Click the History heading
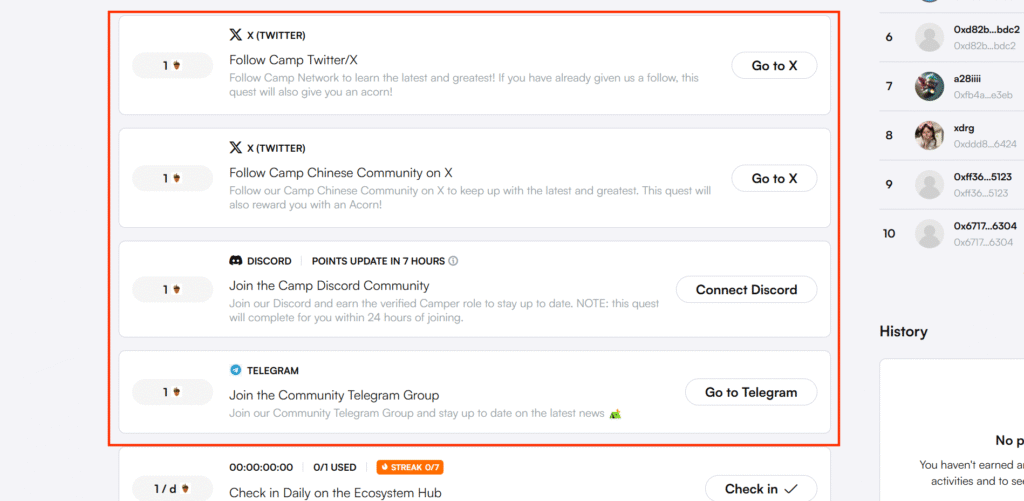 903,331
